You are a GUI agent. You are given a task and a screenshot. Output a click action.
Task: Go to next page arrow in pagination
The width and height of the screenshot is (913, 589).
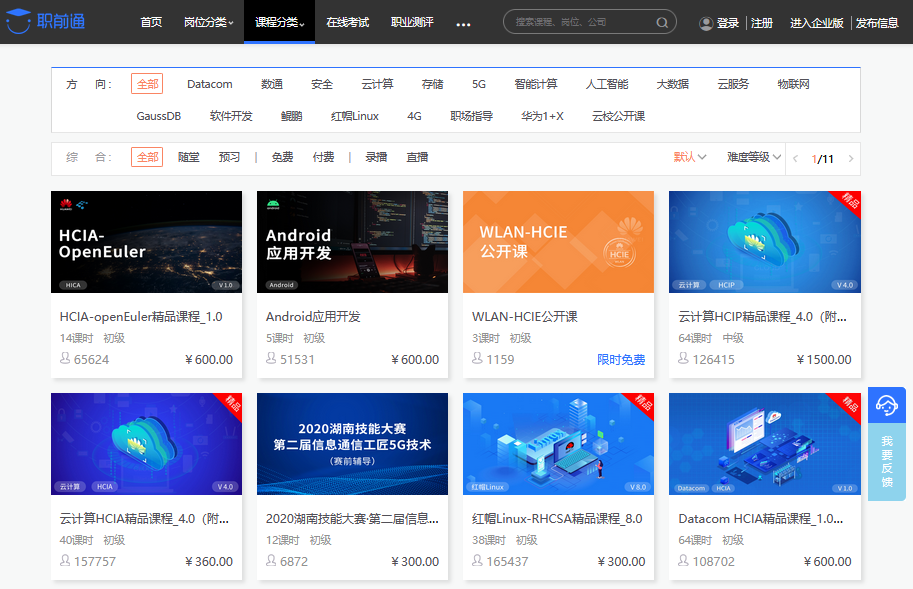coord(851,158)
